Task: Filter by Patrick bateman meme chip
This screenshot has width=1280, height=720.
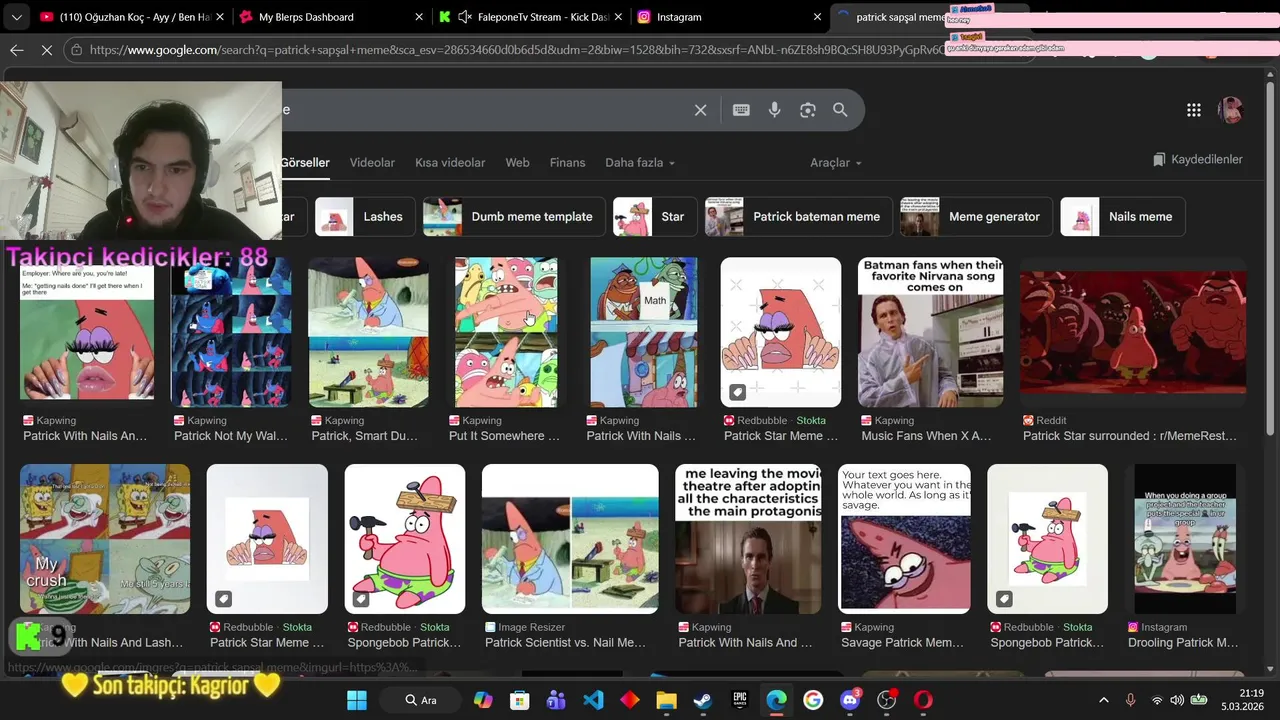Action: (799, 216)
